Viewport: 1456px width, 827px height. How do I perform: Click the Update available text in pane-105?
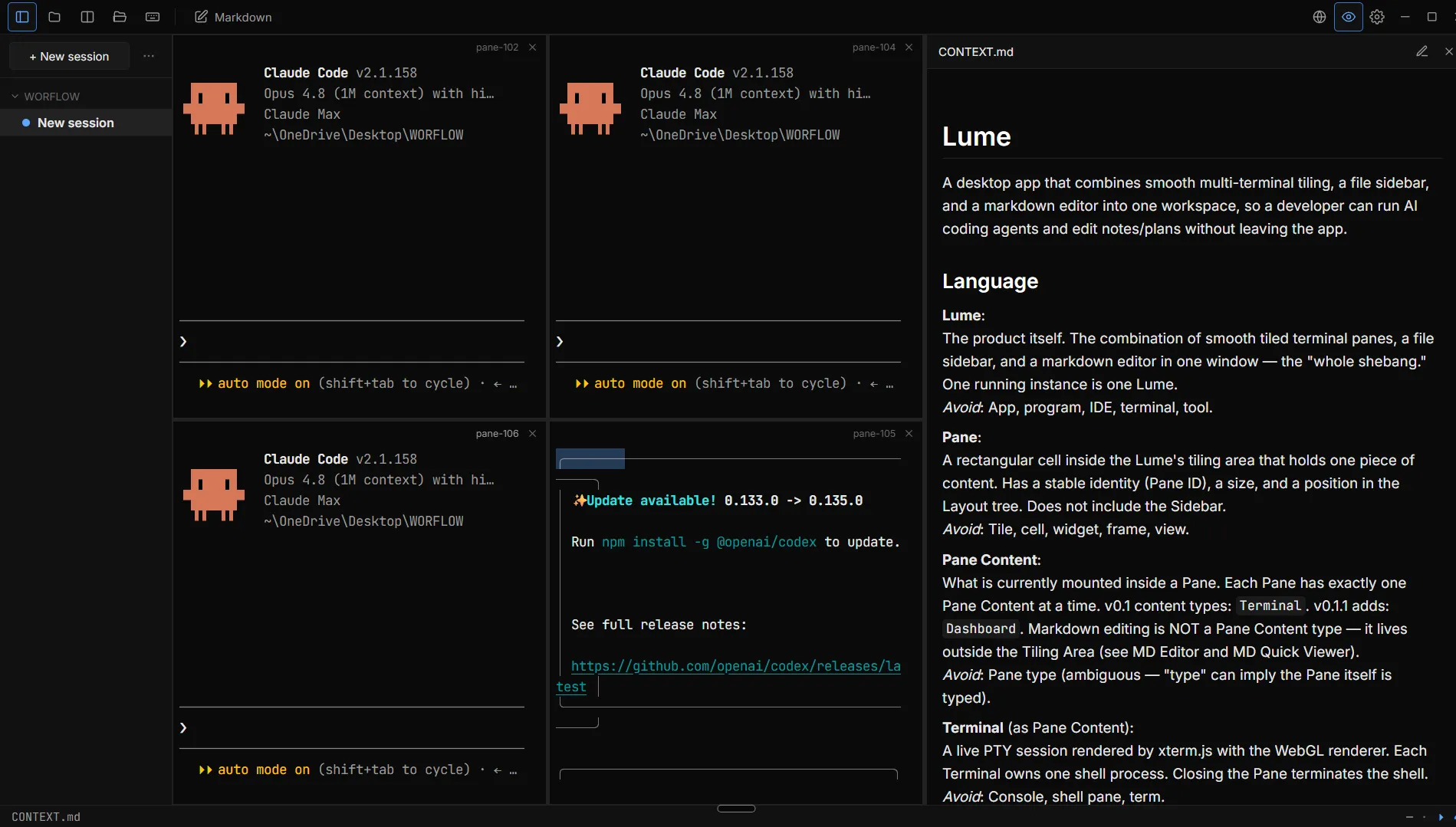click(651, 500)
